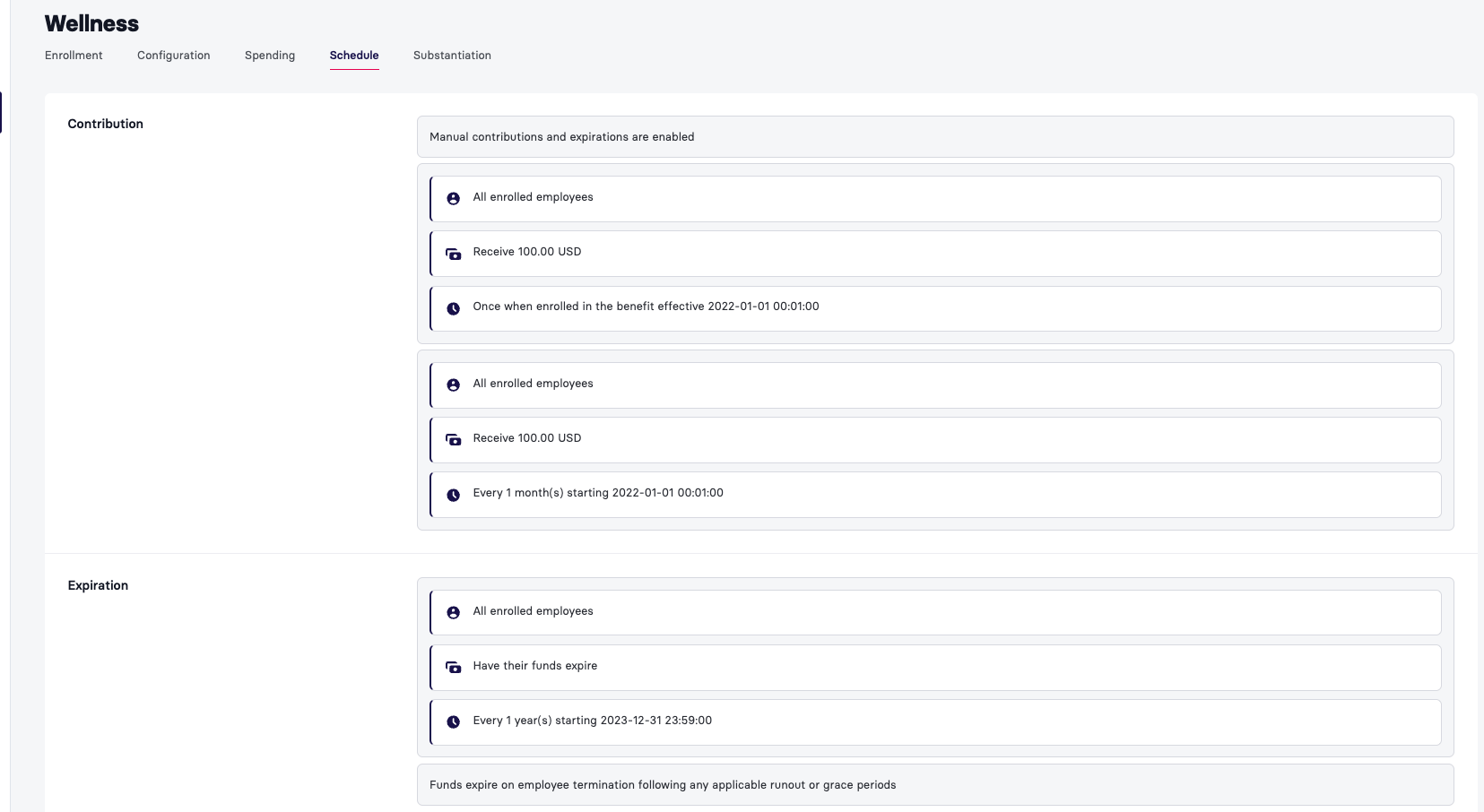Click clock icon next to Once when enrolled
Screen dimensions: 1484x812
[x=454, y=308]
